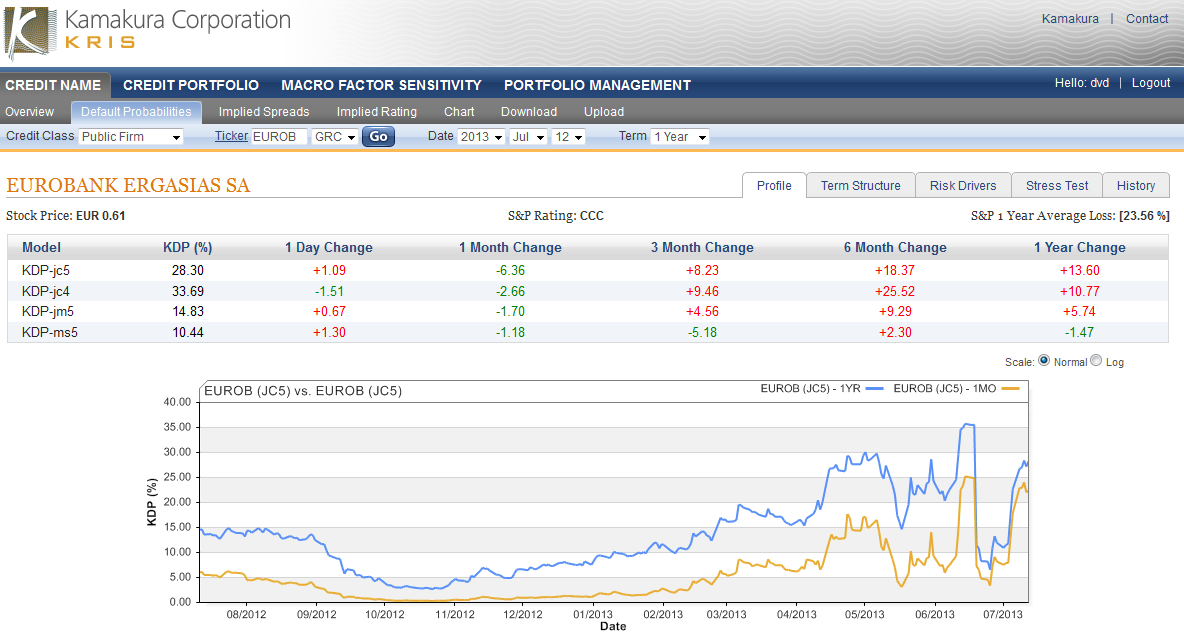Image resolution: width=1184 pixels, height=643 pixels.
Task: Select the Normal scale radio button
Action: coord(1044,361)
